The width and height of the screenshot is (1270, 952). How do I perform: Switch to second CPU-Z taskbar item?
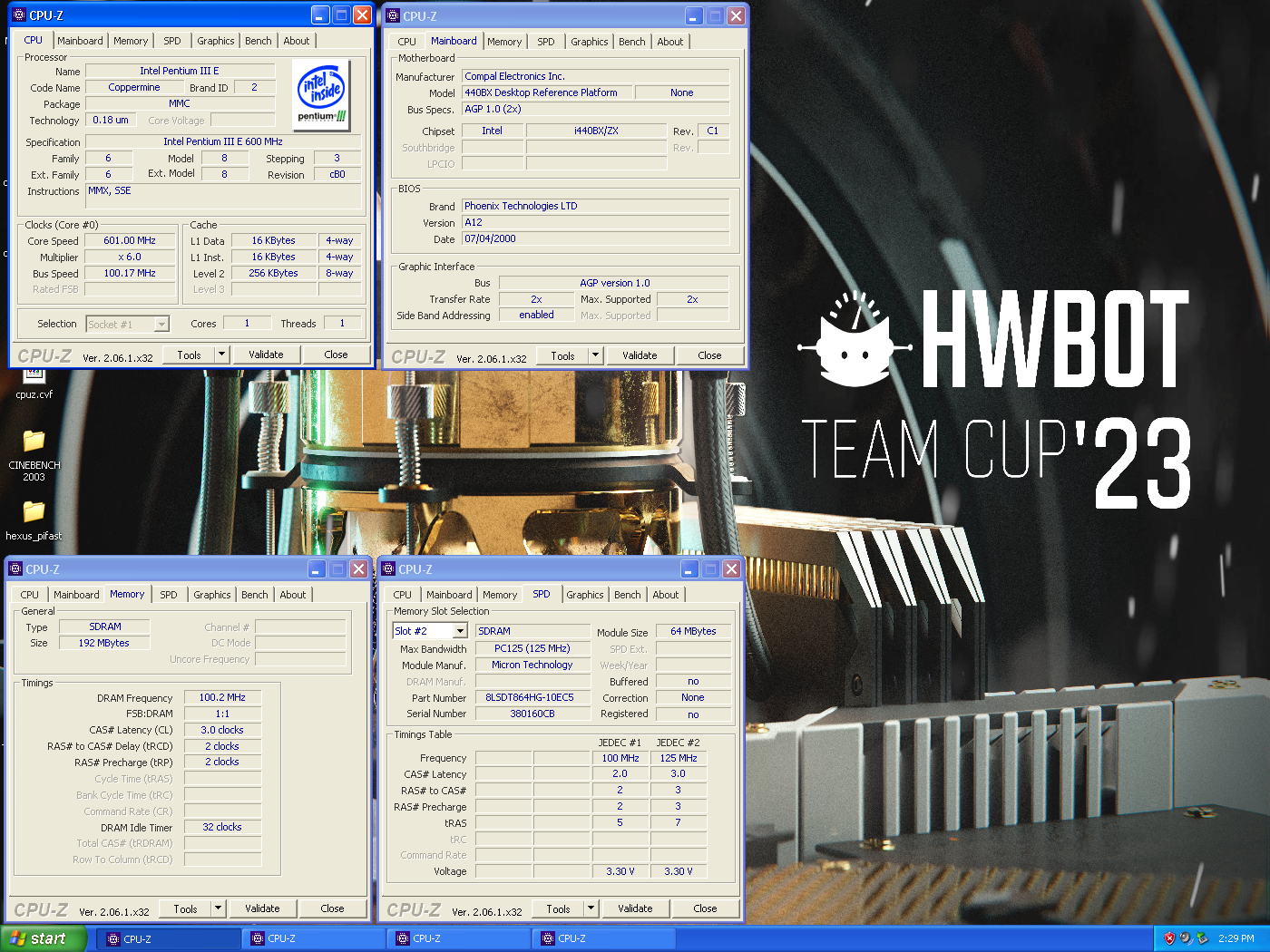[313, 939]
